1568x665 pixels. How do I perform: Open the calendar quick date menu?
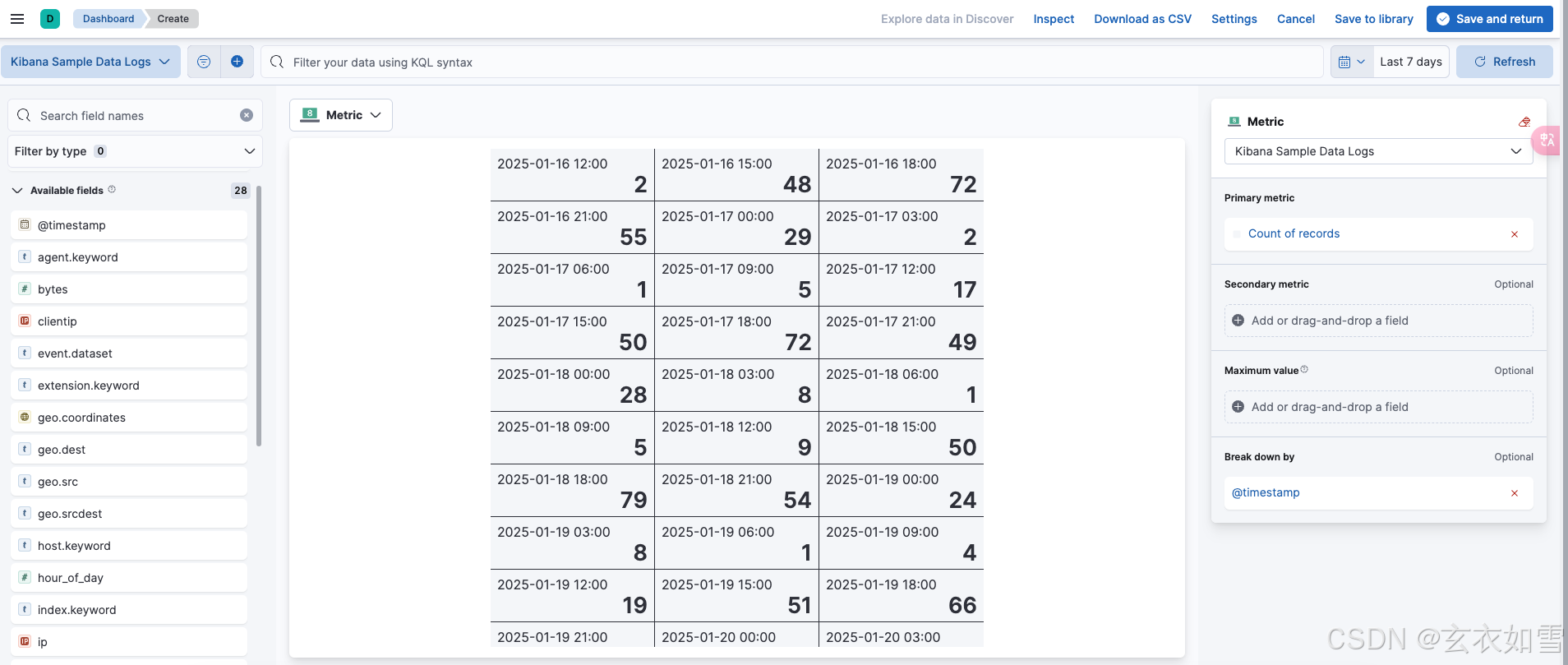coord(1352,62)
